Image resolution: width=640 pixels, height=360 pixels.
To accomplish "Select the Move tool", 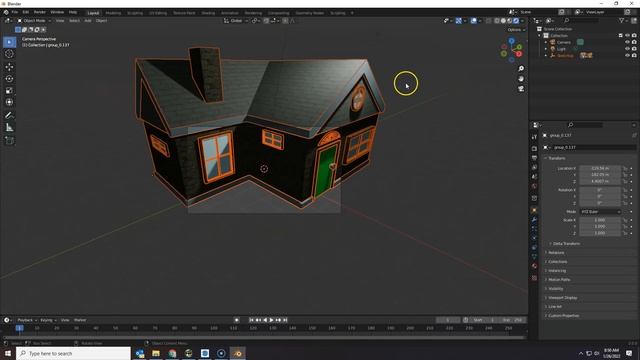I will (x=9, y=67).
